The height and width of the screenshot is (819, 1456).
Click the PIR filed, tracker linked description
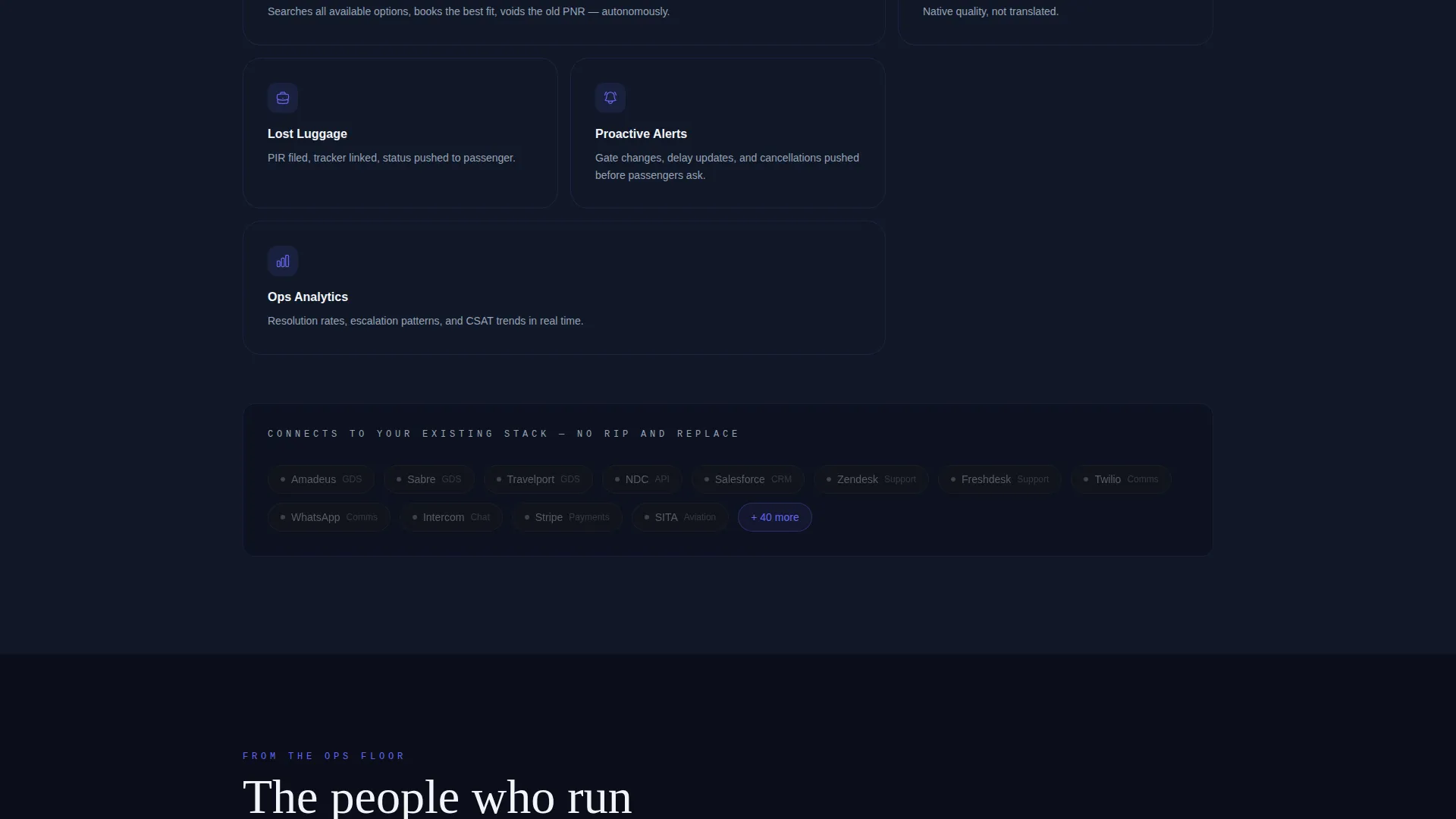(391, 158)
